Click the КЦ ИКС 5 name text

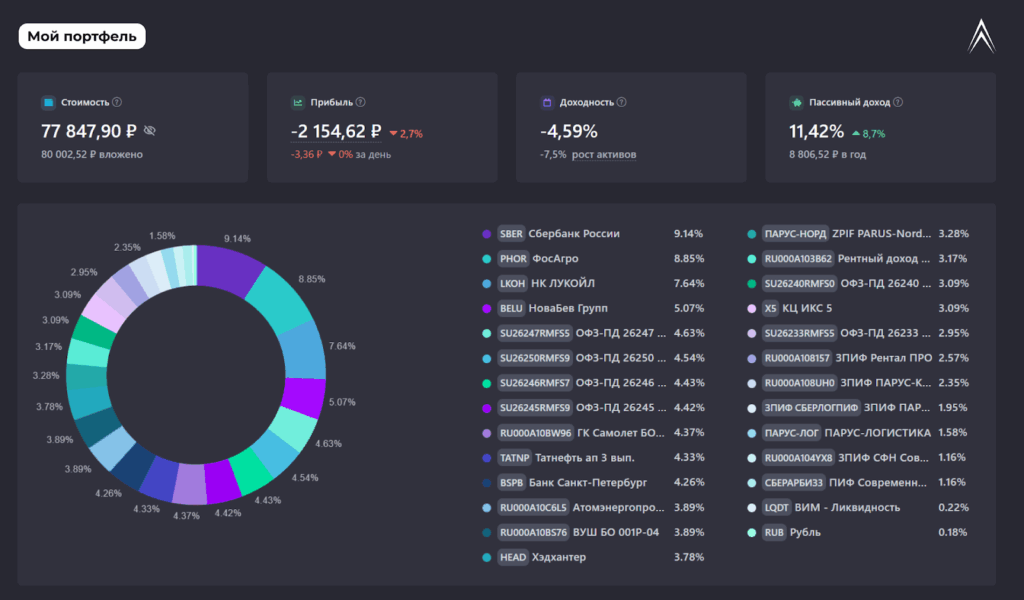(807, 308)
